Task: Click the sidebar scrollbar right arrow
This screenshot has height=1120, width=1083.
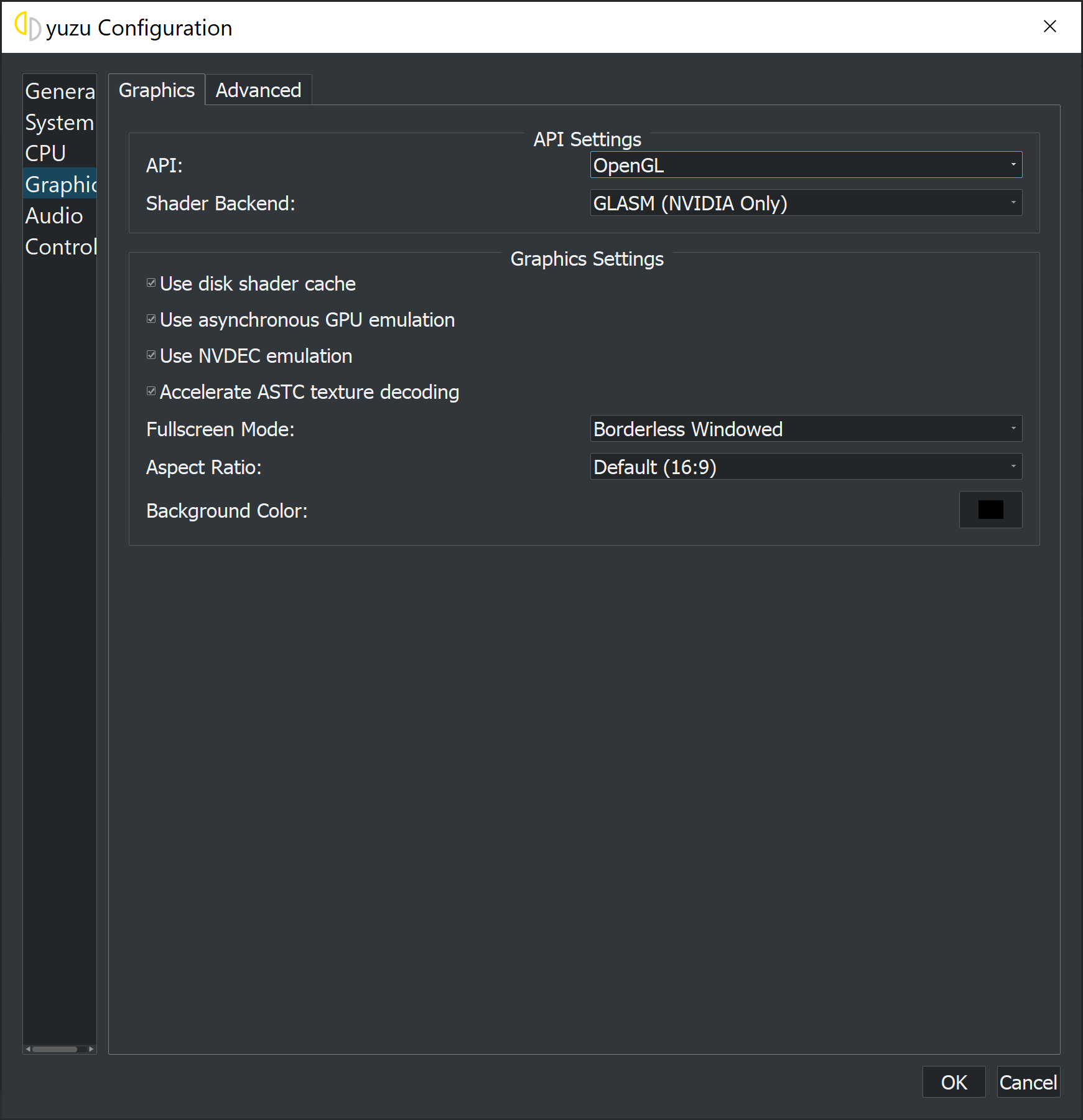Action: pyautogui.click(x=91, y=1049)
